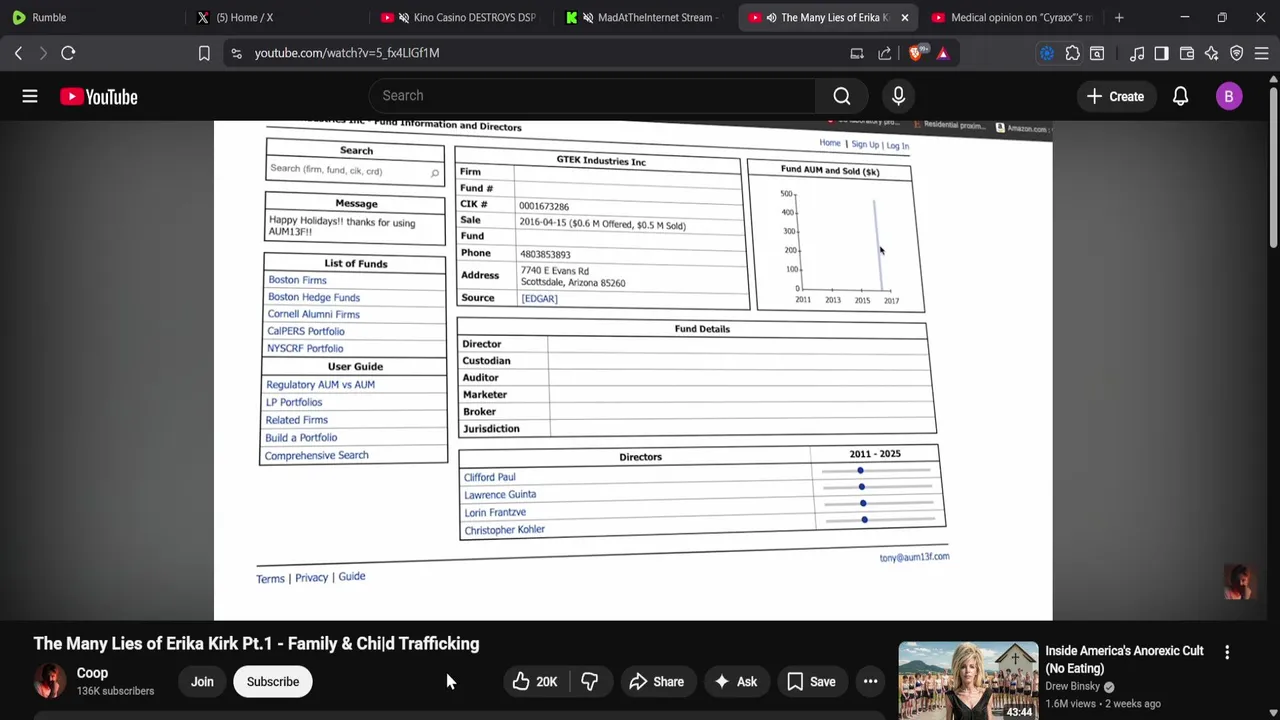Open Inside America's Anorexic Cult video title
The height and width of the screenshot is (720, 1280).
tap(1124, 659)
